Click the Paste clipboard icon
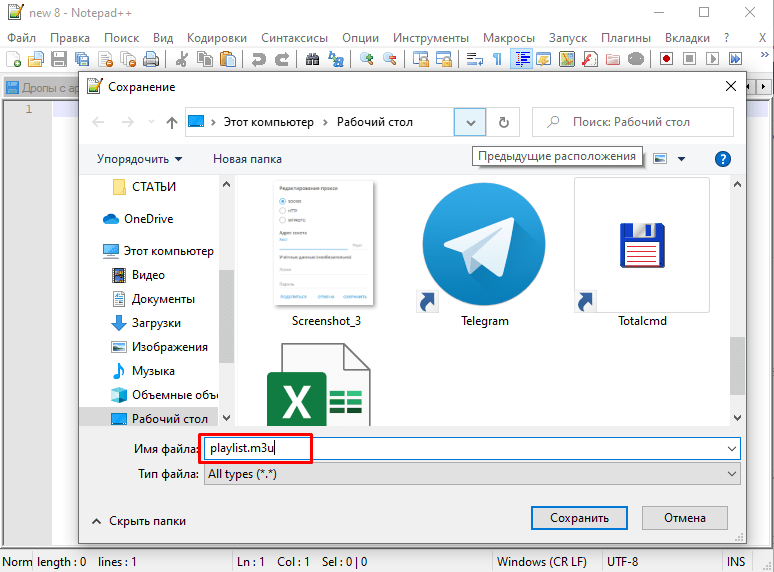 tap(228, 59)
